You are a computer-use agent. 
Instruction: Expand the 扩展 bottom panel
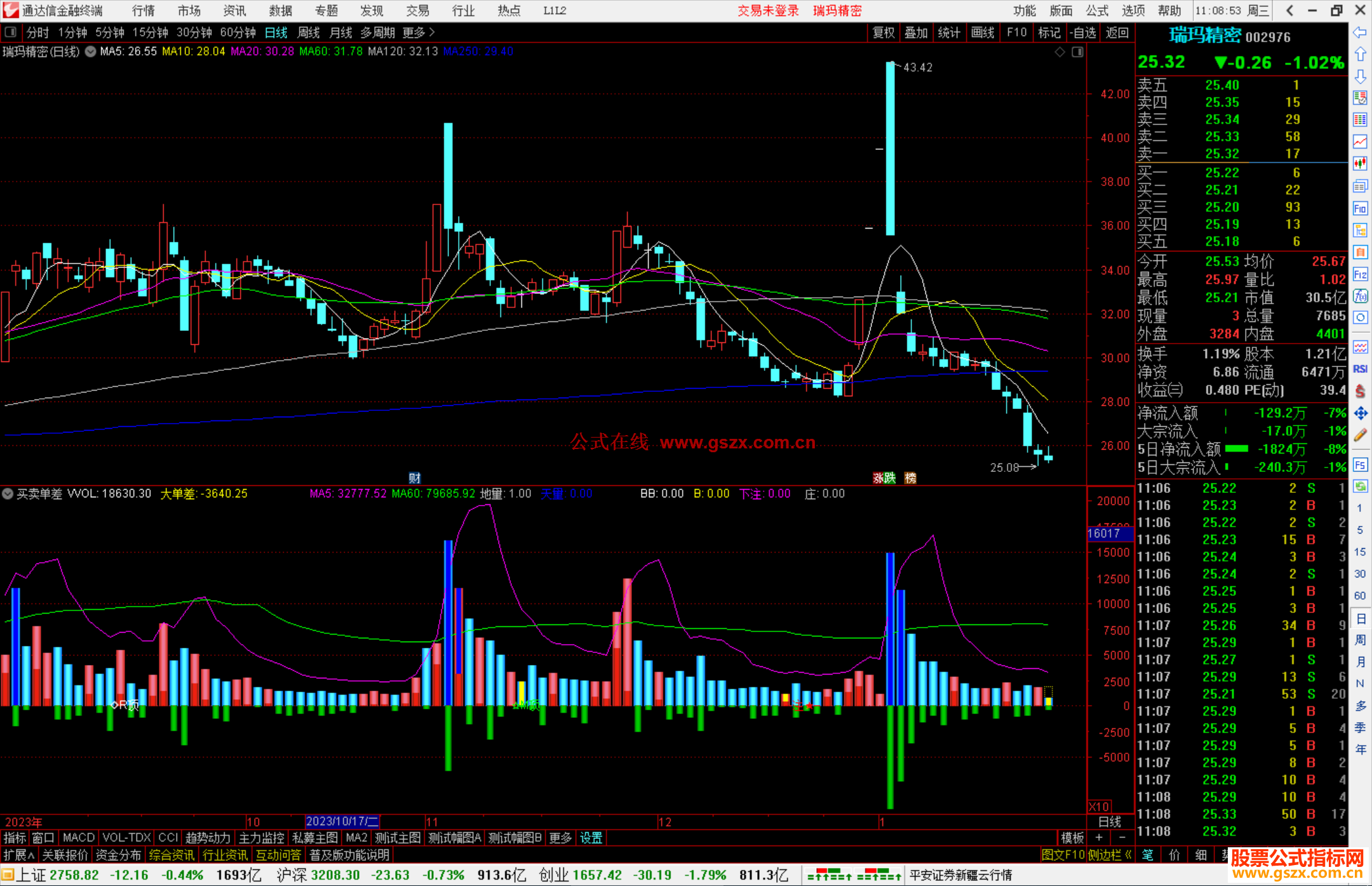[x=19, y=855]
